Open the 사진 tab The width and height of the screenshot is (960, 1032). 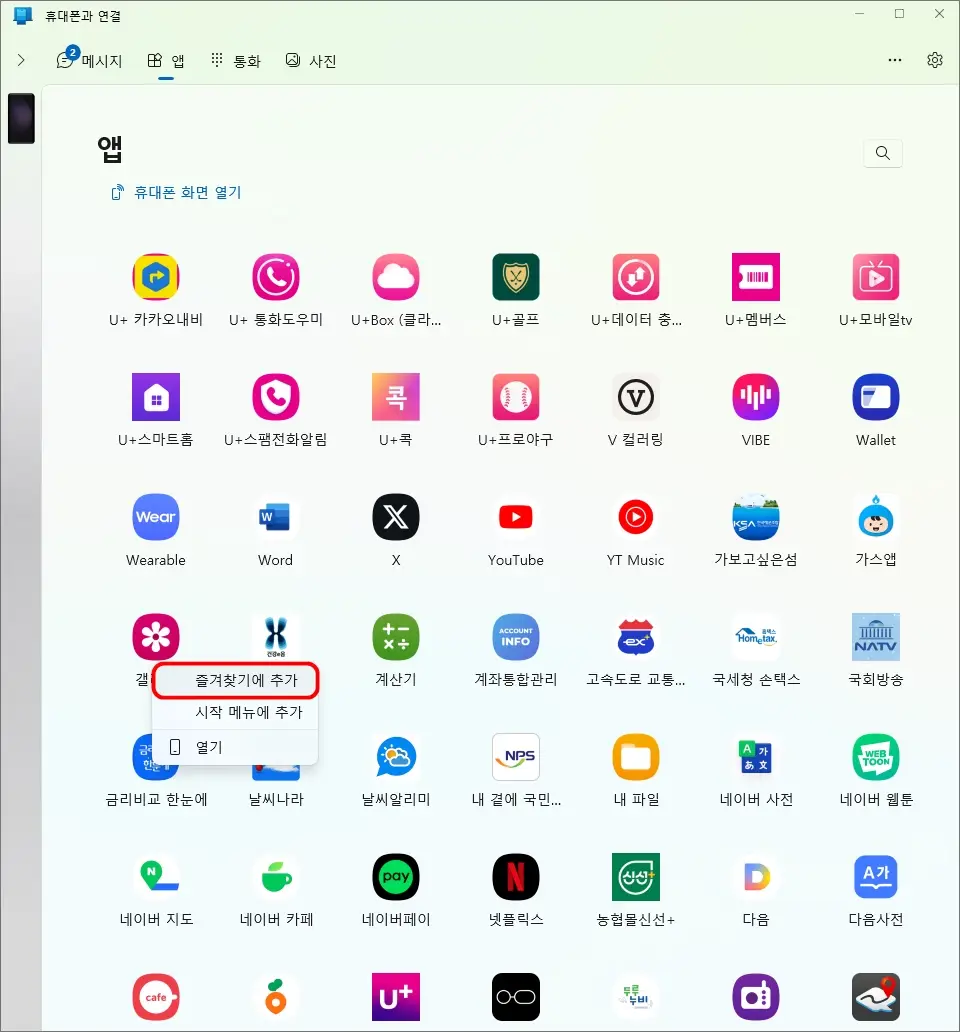[310, 60]
